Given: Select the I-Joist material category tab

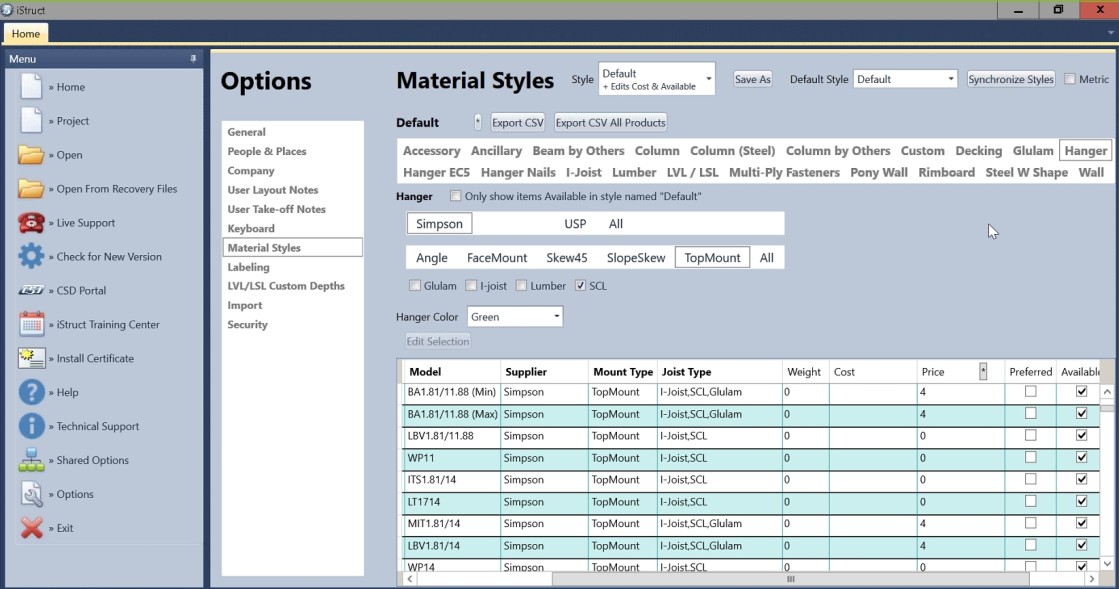Looking at the screenshot, I should click(x=584, y=172).
